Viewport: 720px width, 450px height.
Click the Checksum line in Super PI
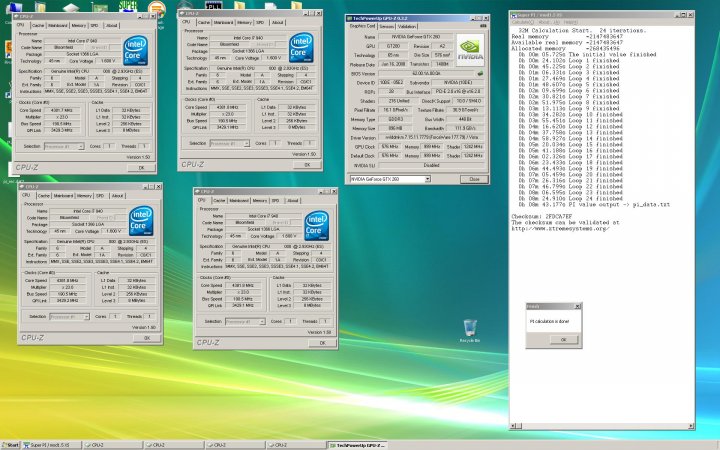[x=542, y=216]
